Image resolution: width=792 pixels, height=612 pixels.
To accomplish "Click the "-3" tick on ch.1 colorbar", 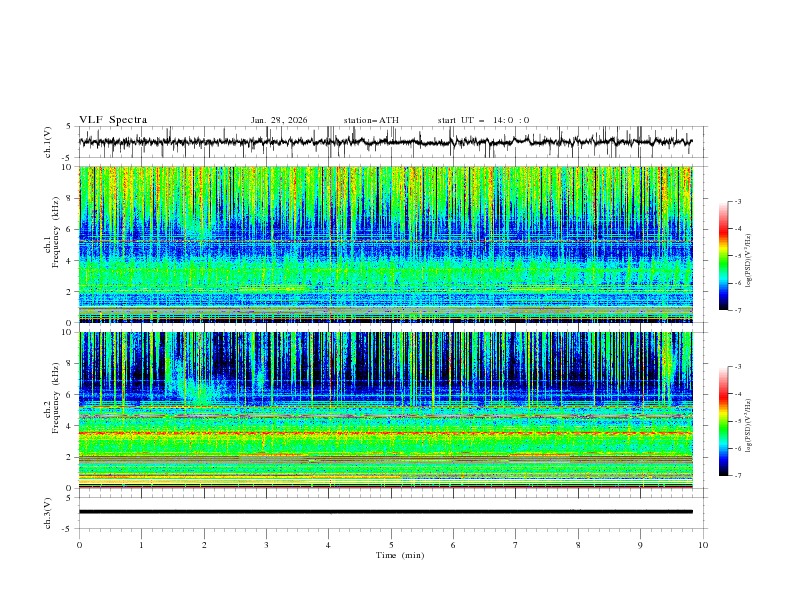I will (x=738, y=201).
